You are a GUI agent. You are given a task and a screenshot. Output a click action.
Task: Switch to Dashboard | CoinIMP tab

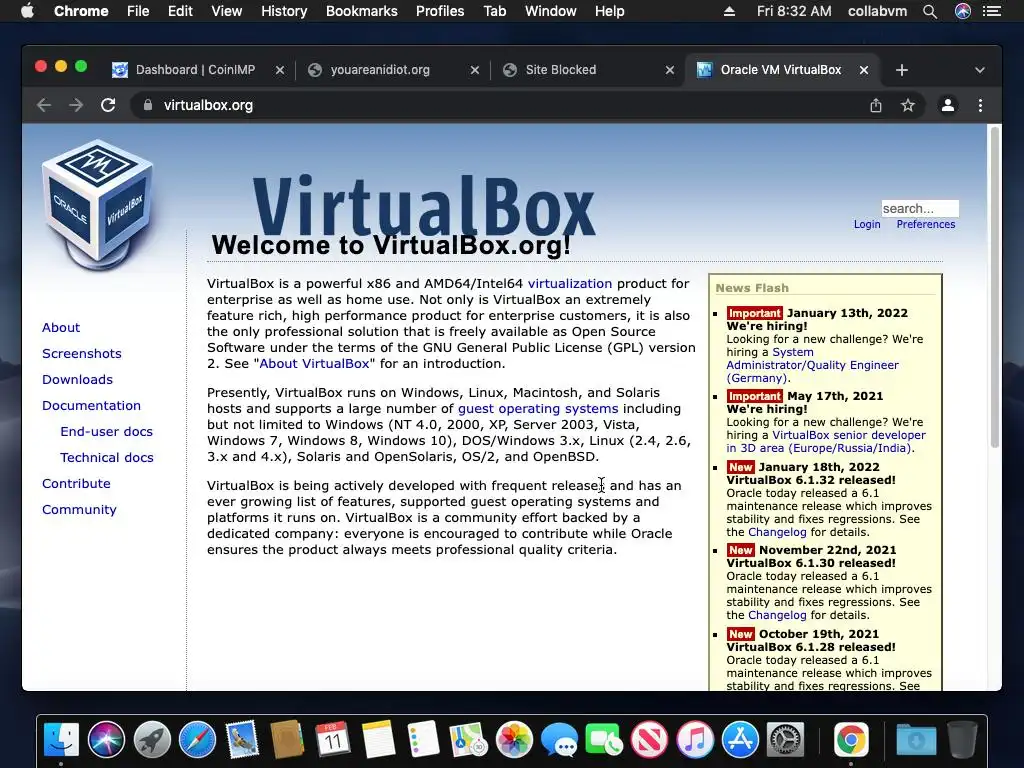coord(195,70)
